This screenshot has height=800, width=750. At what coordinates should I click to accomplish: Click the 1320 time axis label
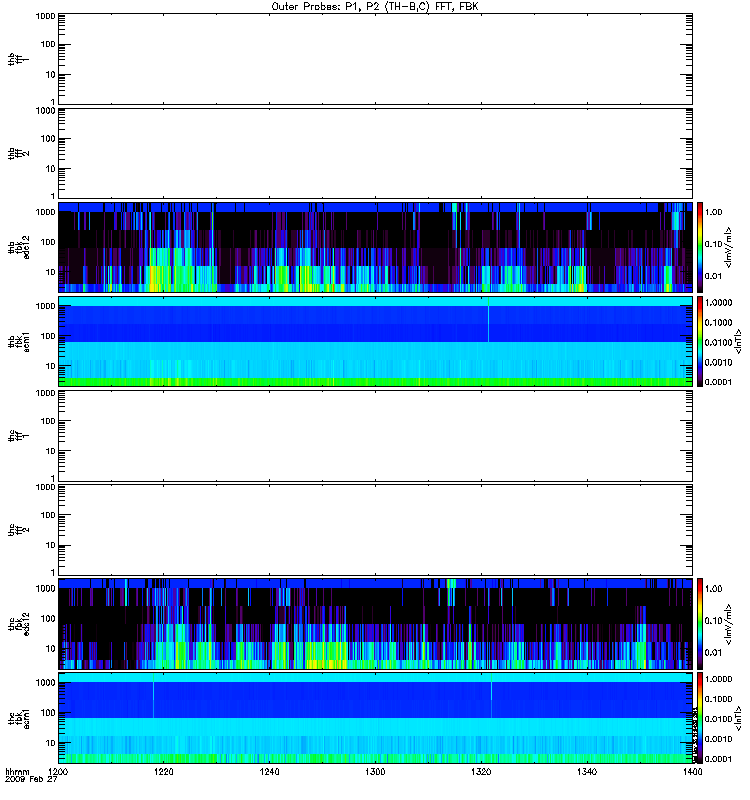[481, 772]
